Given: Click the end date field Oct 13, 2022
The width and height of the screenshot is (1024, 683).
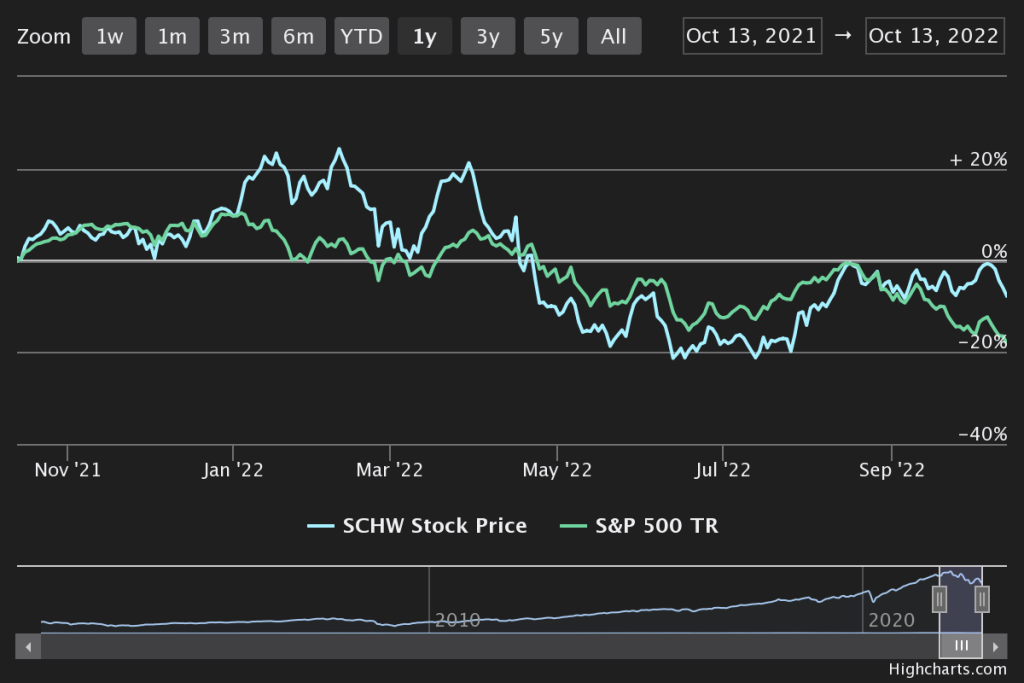Looking at the screenshot, I should click(934, 36).
